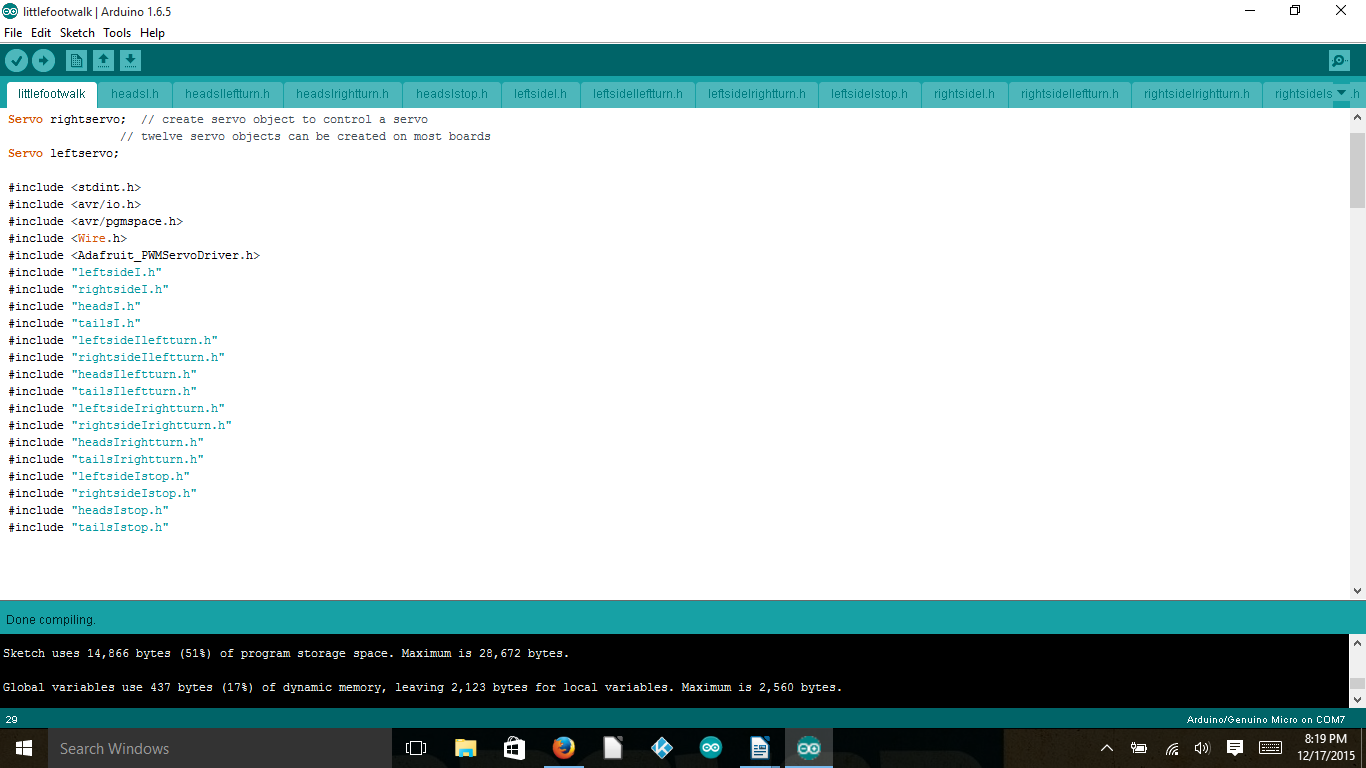Click the #include <avr/pgmspace.h> line
This screenshot has height=768, width=1366.
[96, 221]
